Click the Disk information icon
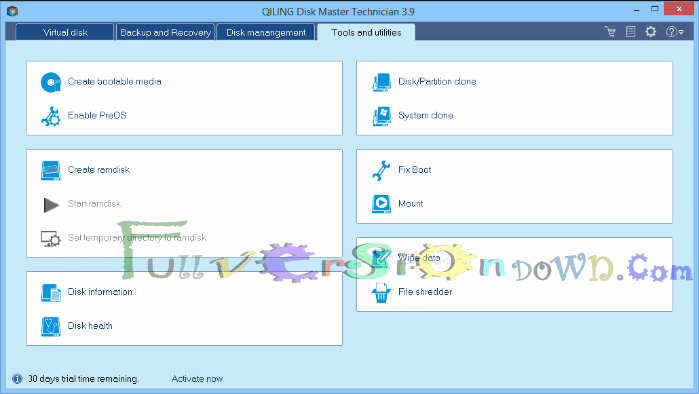Image resolution: width=699 pixels, height=394 pixels. click(x=51, y=292)
